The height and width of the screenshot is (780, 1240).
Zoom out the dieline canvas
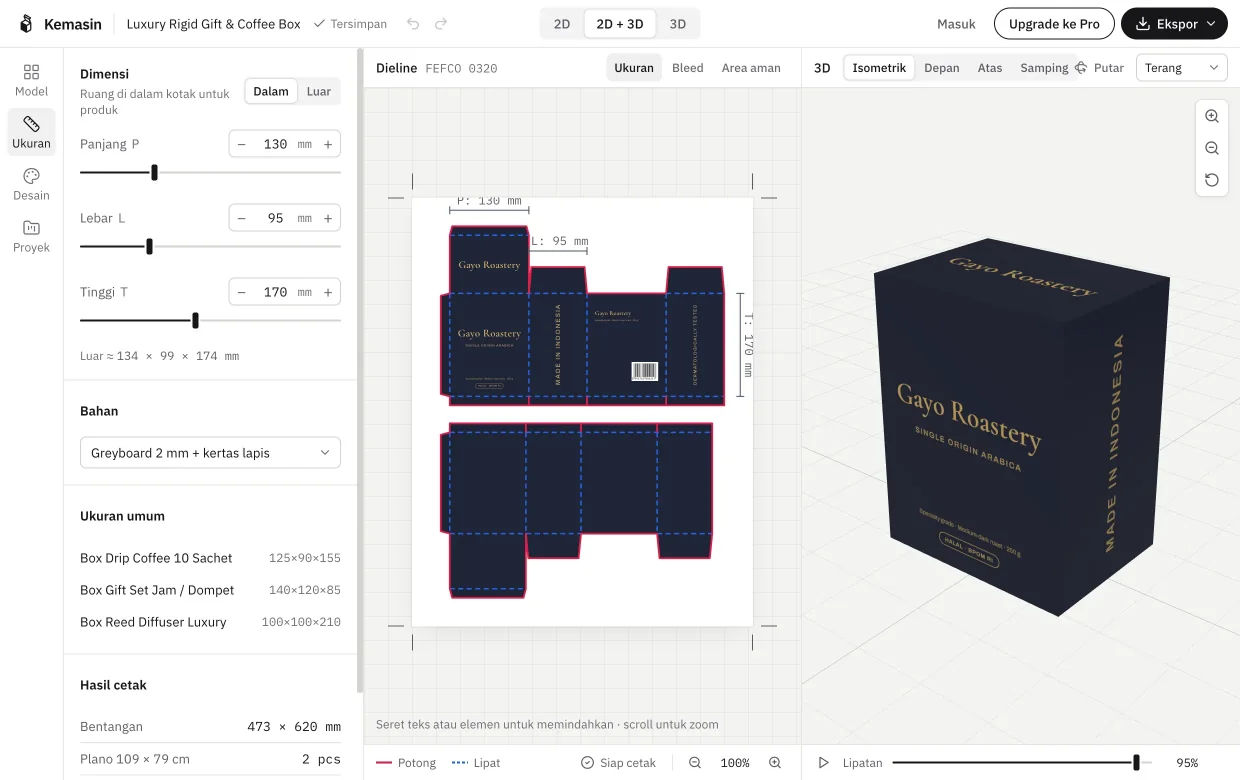(x=695, y=763)
